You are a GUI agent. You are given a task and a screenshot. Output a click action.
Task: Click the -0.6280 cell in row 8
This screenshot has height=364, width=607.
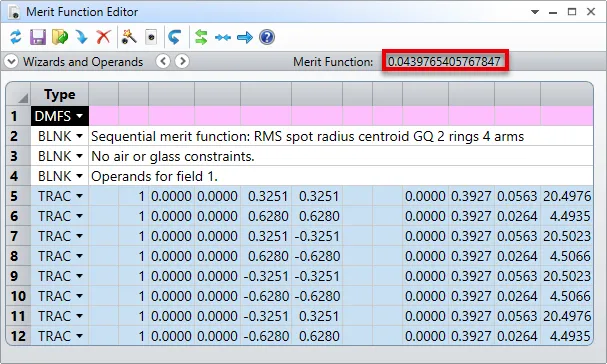[x=317, y=256]
